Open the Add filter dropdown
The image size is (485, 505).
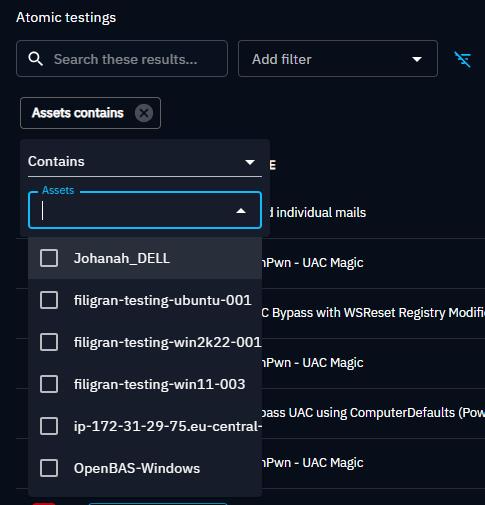pyautogui.click(x=338, y=59)
